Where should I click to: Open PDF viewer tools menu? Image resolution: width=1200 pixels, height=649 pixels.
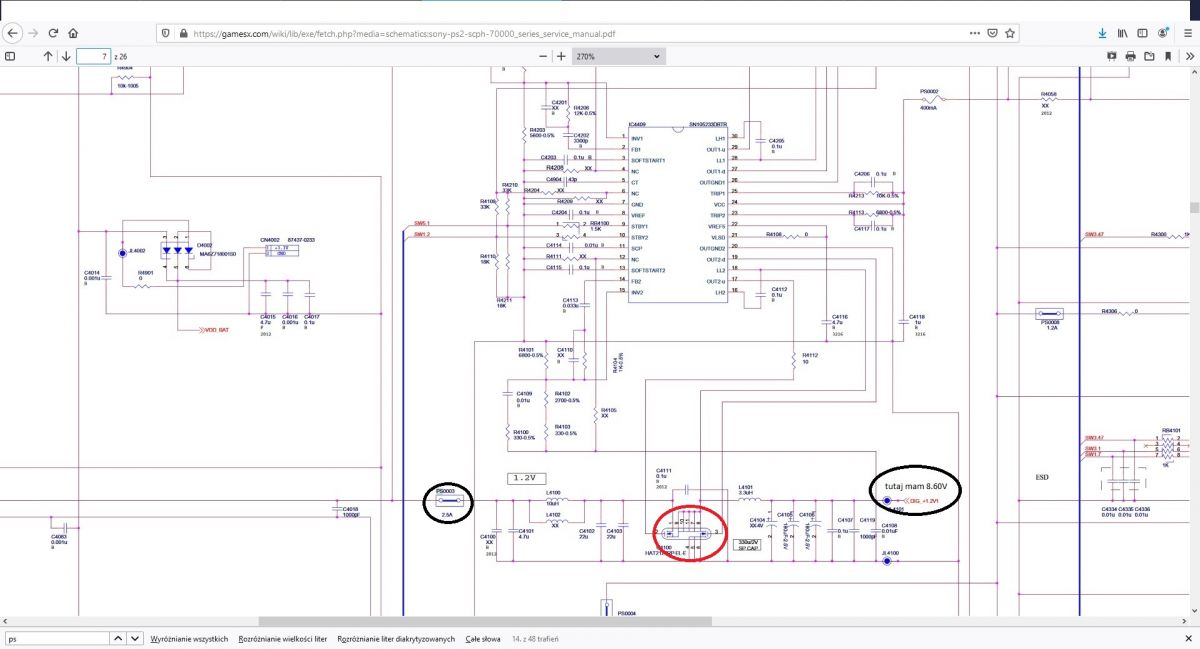tap(1189, 57)
